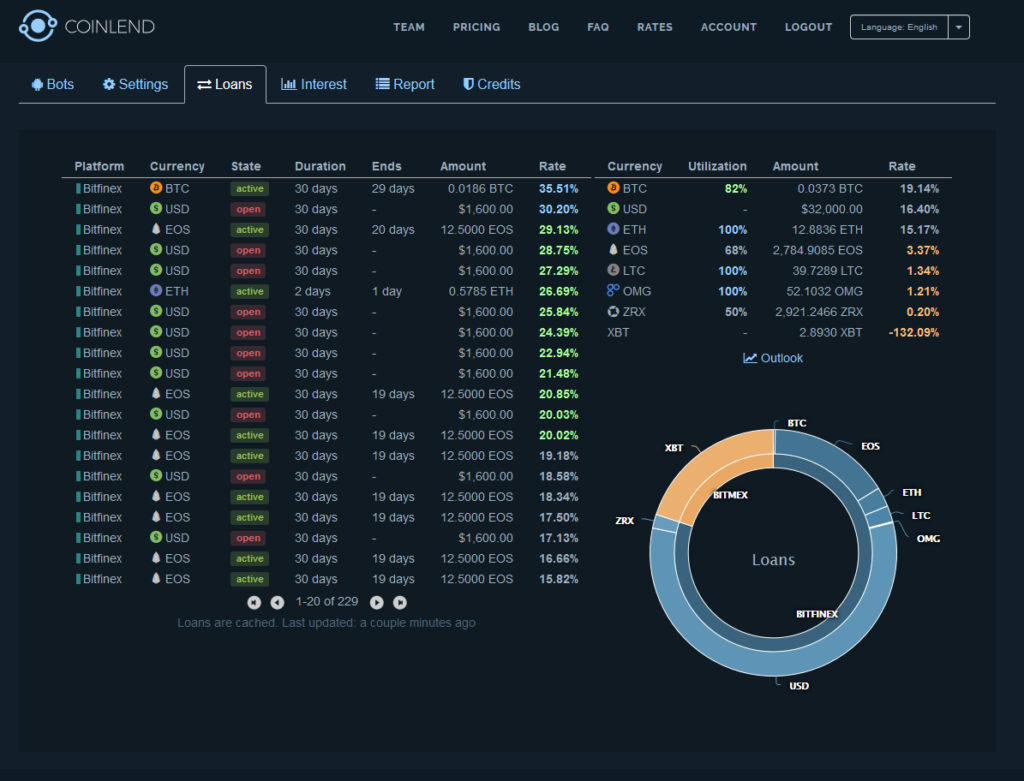The image size is (1024, 781).
Task: Click BTC icon in utilization table
Action: coord(613,188)
